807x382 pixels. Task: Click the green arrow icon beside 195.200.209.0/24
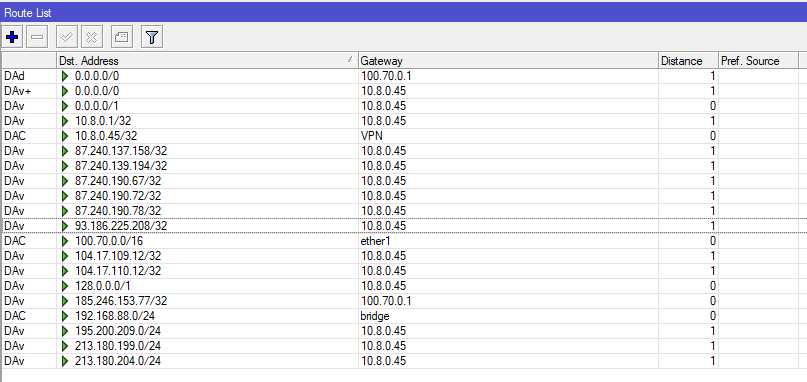(65, 330)
